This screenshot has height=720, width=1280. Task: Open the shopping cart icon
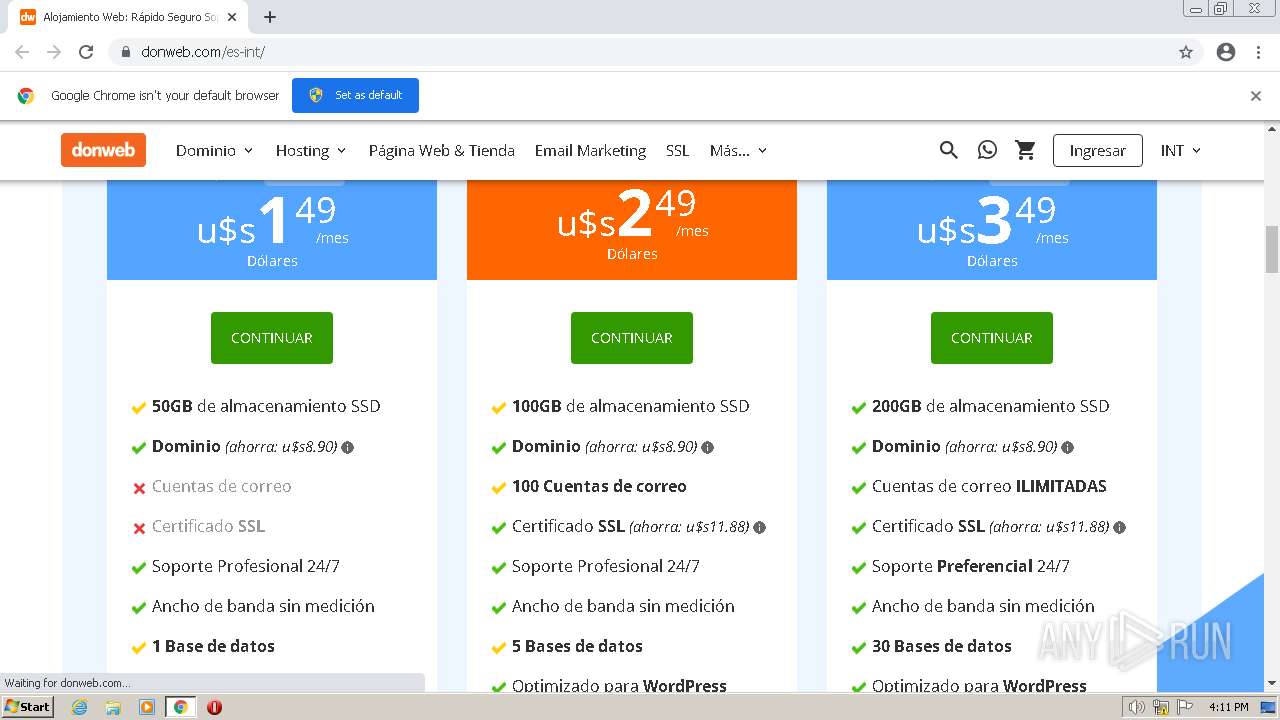(1025, 150)
